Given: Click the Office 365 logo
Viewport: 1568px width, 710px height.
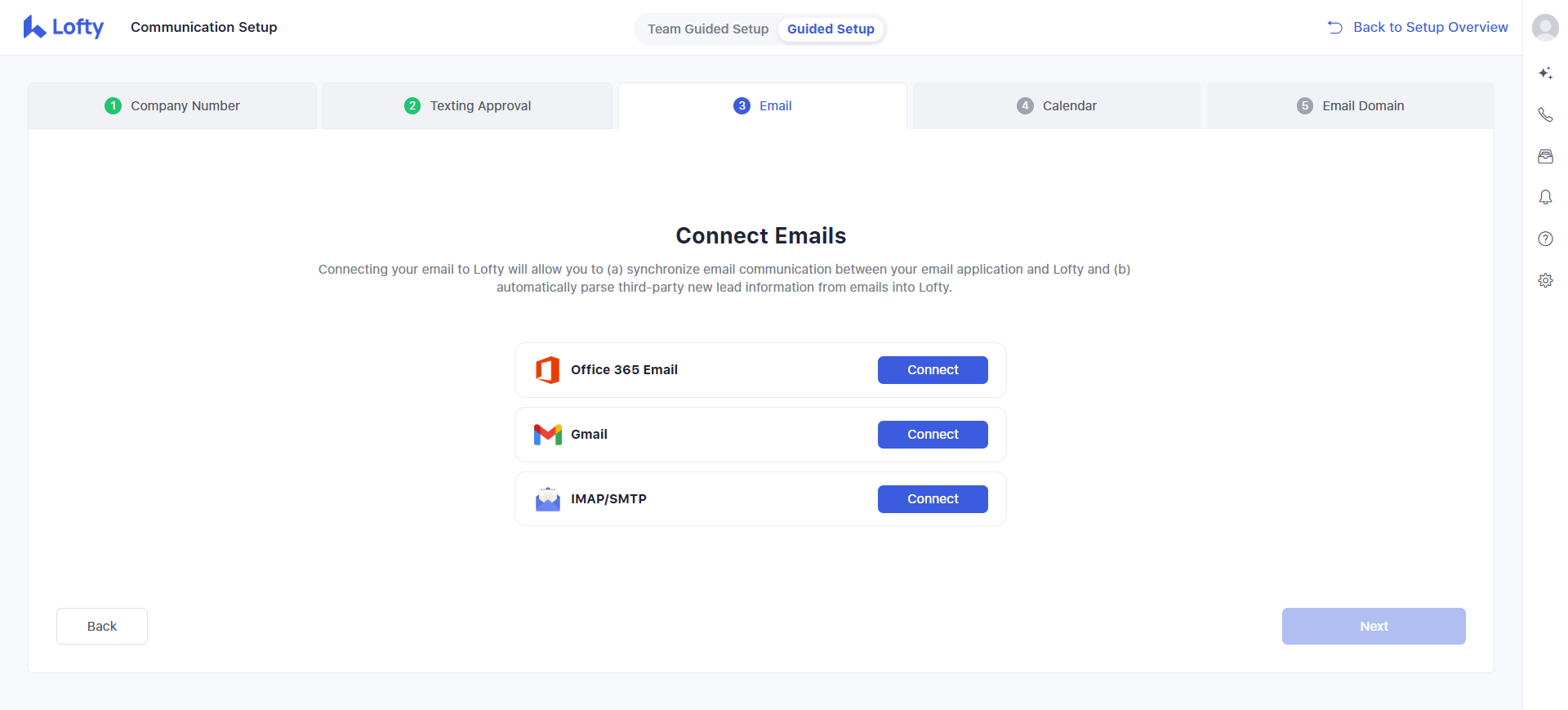Looking at the screenshot, I should click(548, 369).
